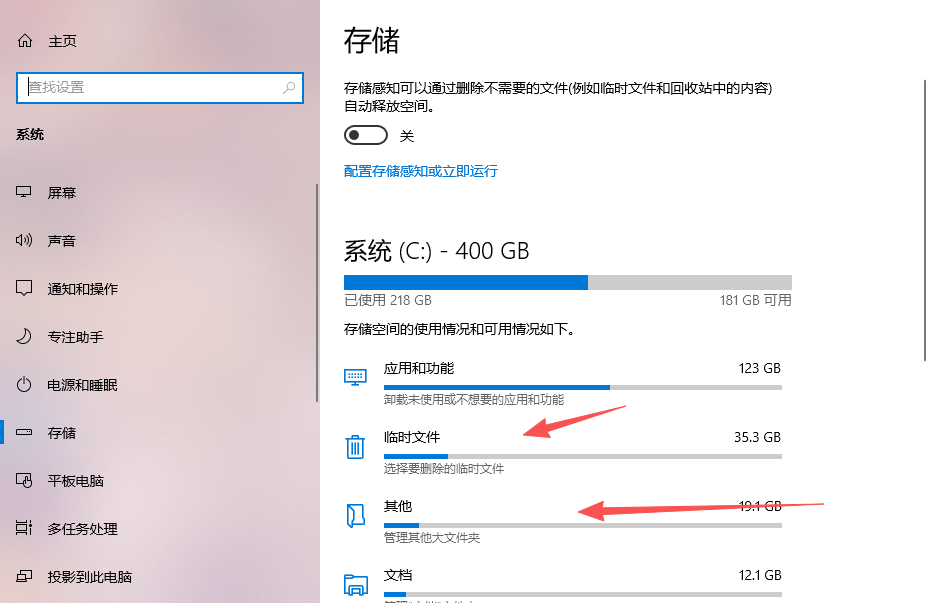
Task: Open the Storage settings page
Action: [62, 433]
